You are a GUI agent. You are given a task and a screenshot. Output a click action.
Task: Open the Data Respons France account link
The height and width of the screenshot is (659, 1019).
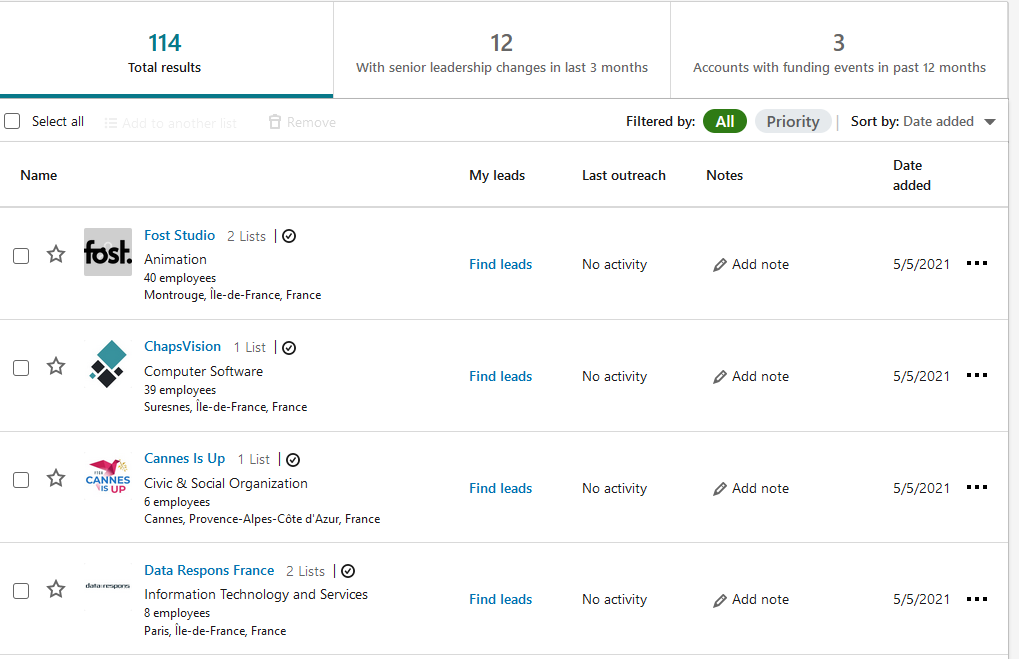(x=209, y=571)
